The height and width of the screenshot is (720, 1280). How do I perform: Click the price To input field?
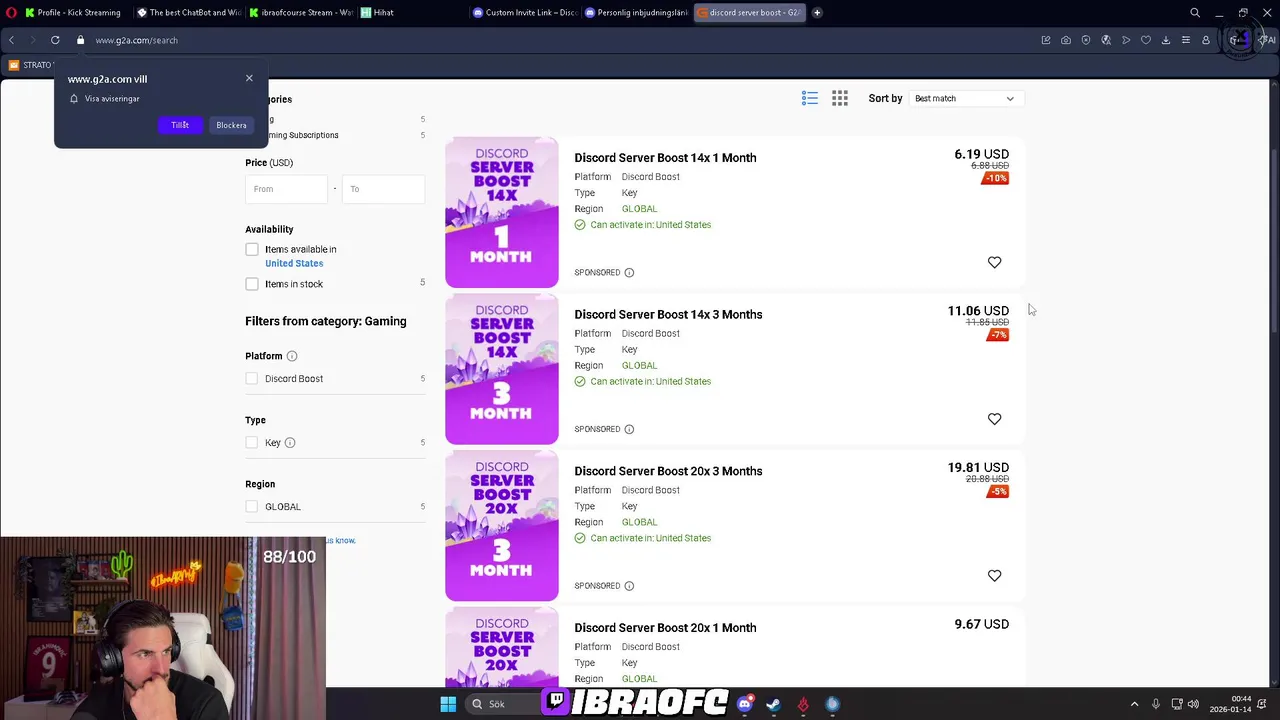[x=384, y=189]
